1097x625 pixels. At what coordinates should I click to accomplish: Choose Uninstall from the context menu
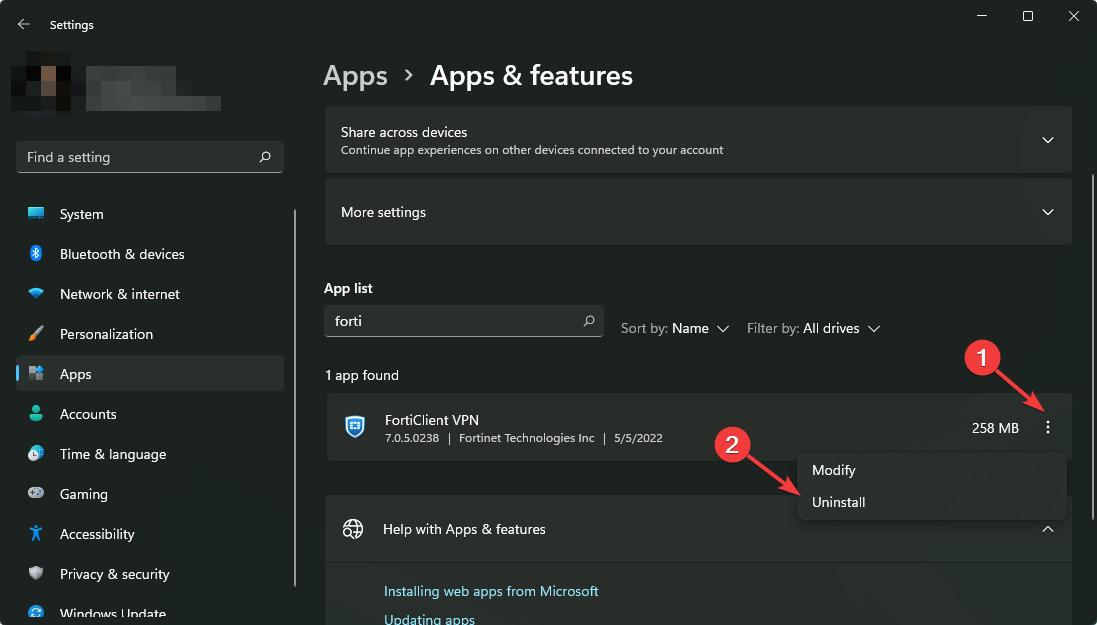tap(838, 502)
